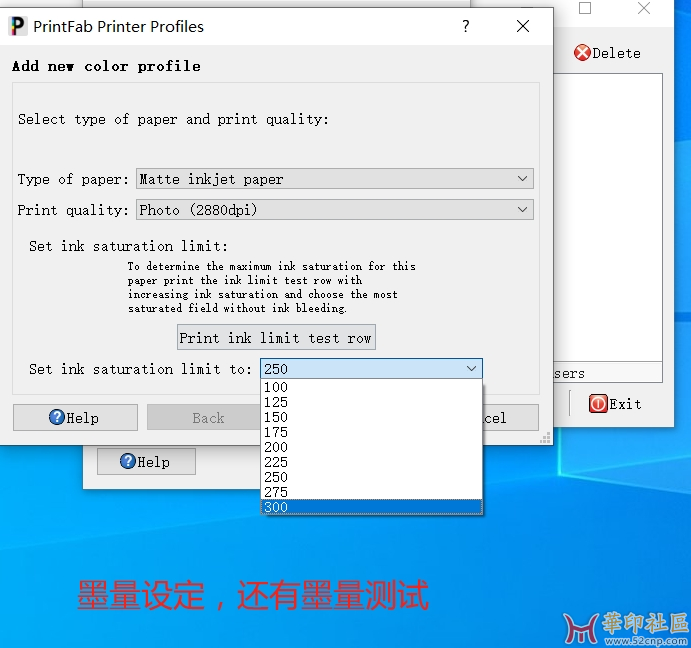Click the PrintFab logo icon in title bar
The image size is (691, 648).
point(18,26)
